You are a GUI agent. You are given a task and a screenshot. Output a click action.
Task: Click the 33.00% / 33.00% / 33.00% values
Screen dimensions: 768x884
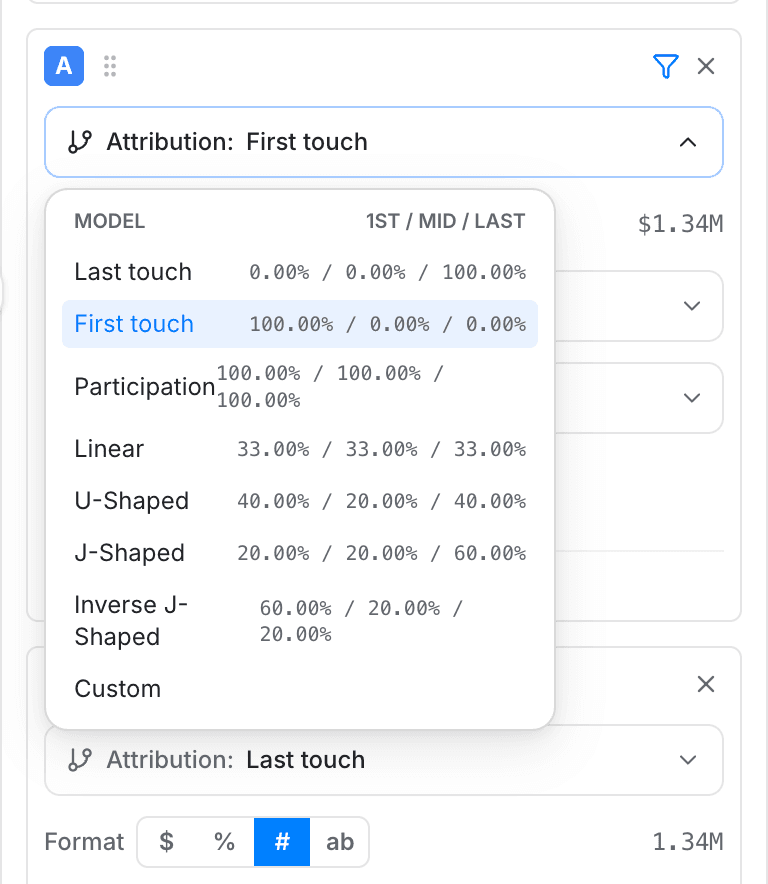coord(382,449)
